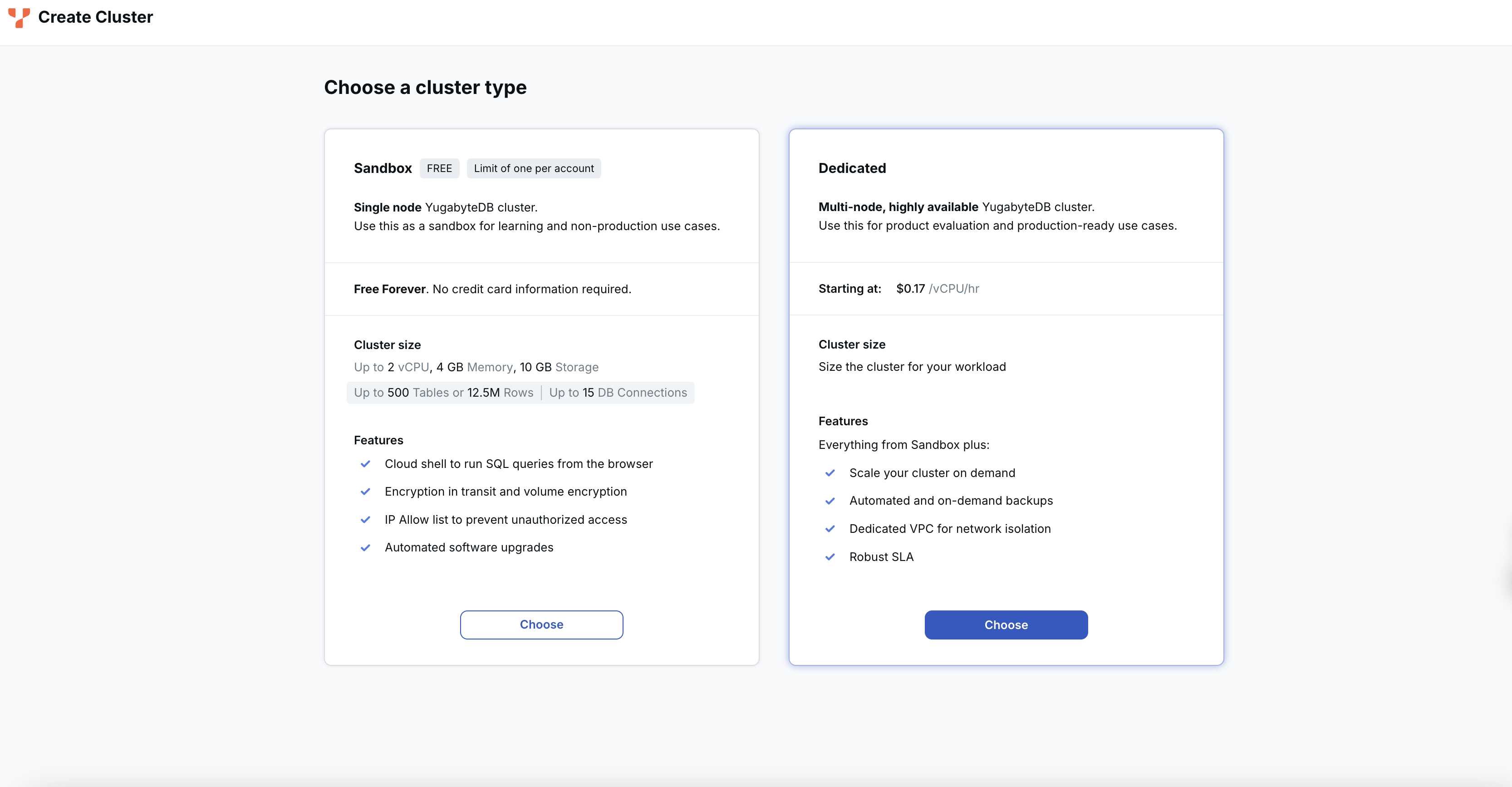Click Everything from Sandbox plus text

[x=903, y=445]
